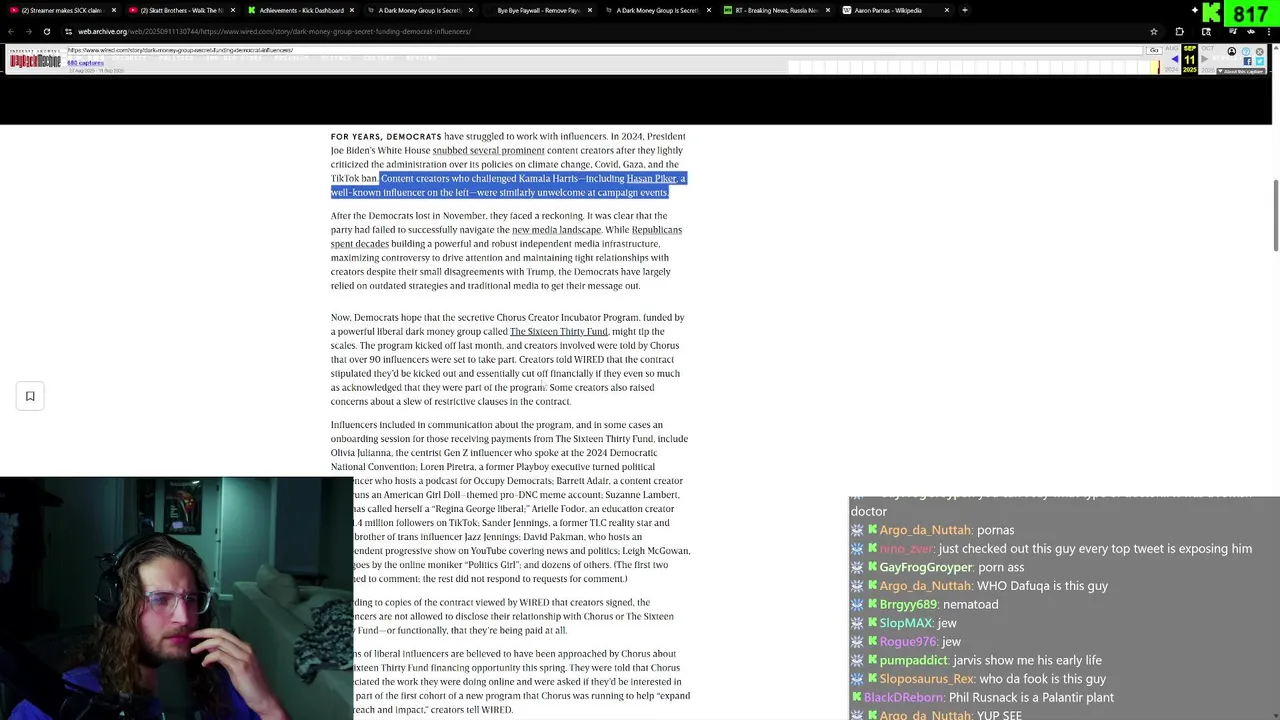Open 'The Sixteen Thirty Fund' link

point(558,332)
